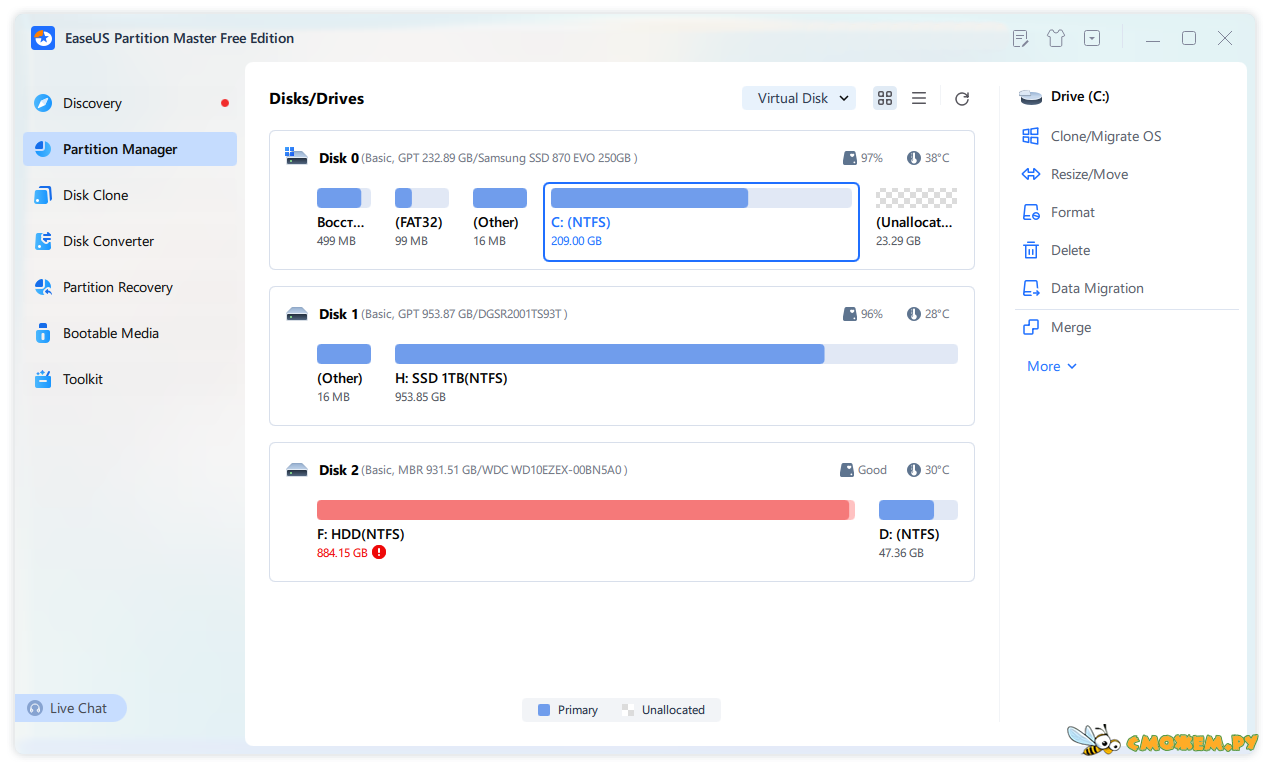Click Disk 1 header name

pos(339,314)
